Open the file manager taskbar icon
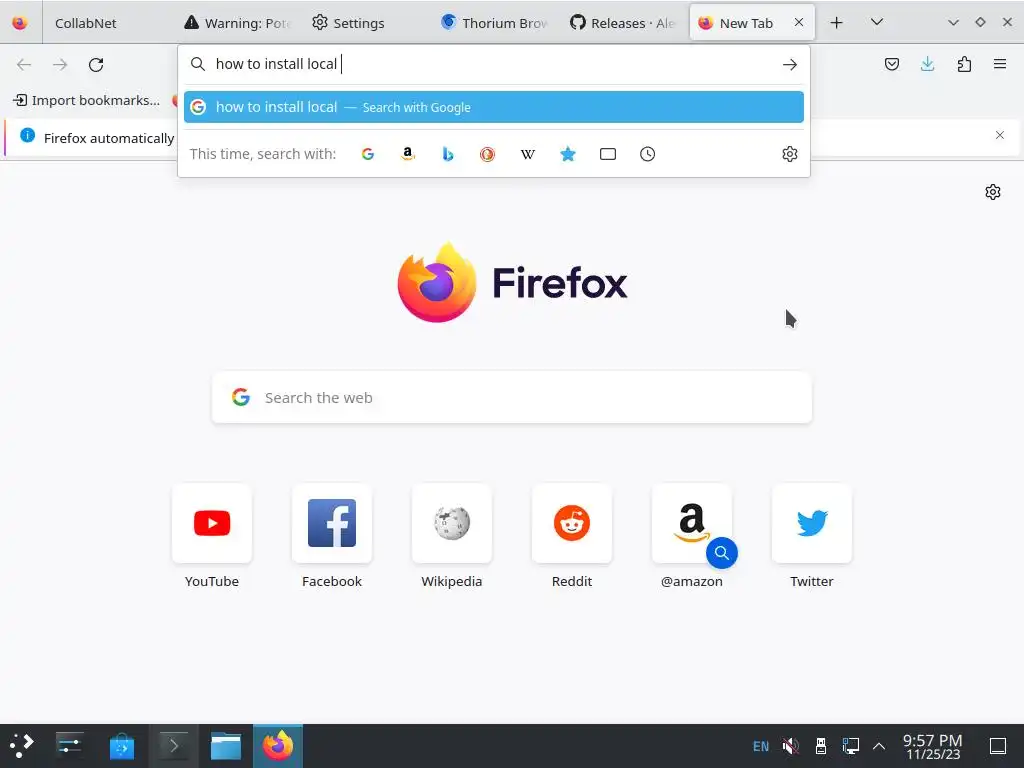 (x=226, y=746)
